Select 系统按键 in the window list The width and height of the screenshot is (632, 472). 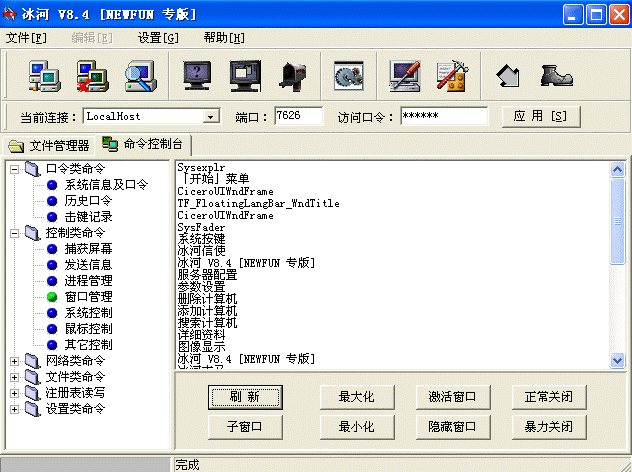pyautogui.click(x=201, y=239)
